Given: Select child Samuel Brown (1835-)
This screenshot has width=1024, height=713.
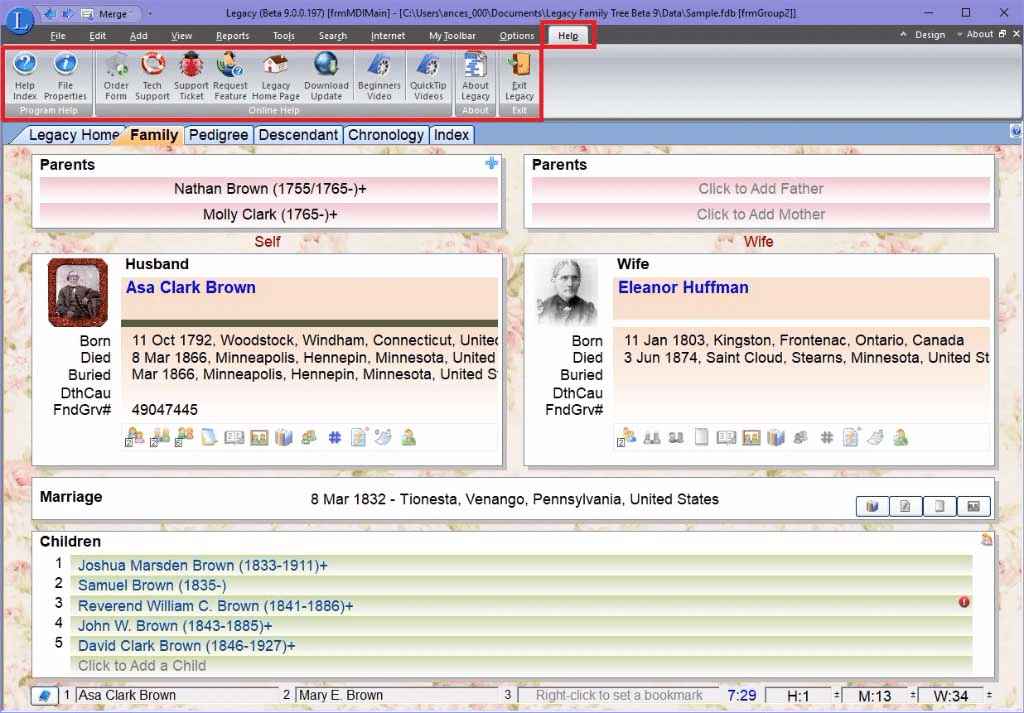Looking at the screenshot, I should (x=521, y=586).
